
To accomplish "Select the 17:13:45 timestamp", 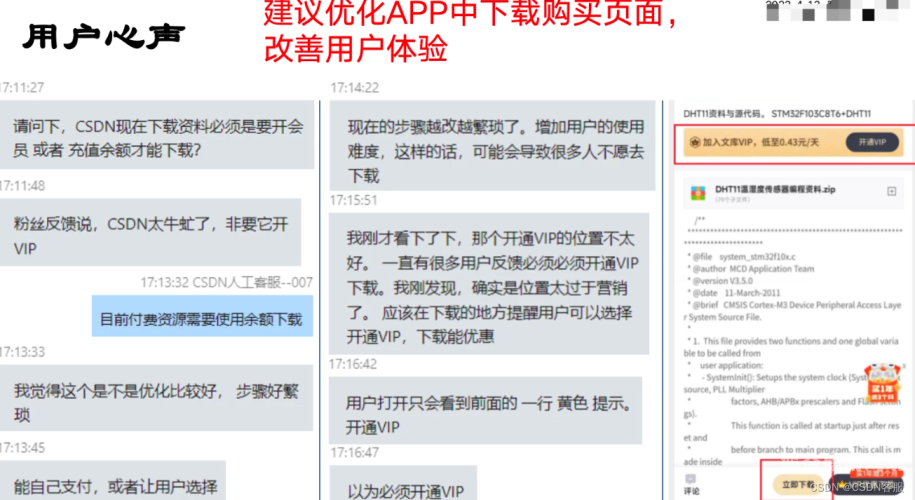I will pyautogui.click(x=23, y=447).
